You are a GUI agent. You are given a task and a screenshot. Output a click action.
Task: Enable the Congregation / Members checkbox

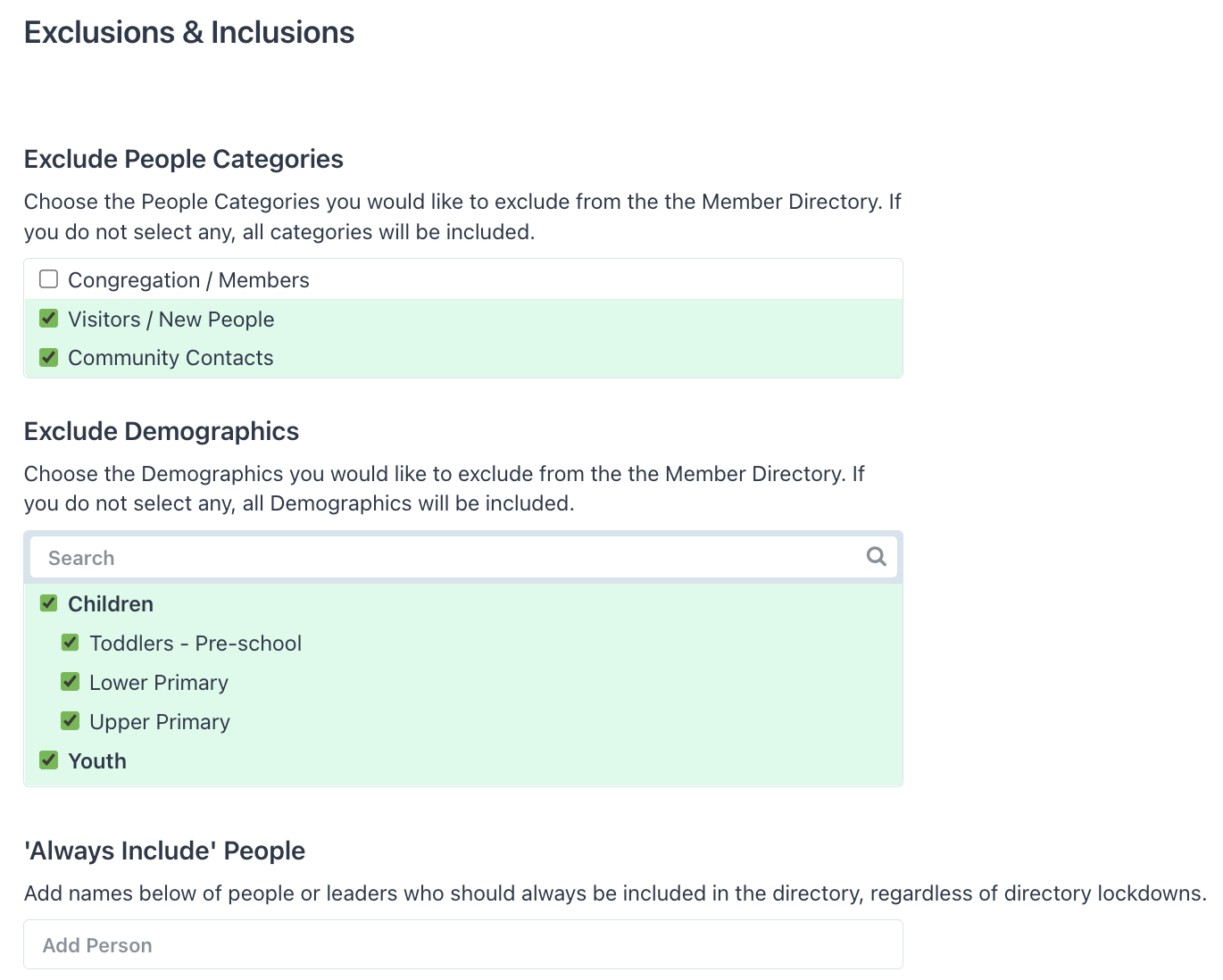point(49,279)
